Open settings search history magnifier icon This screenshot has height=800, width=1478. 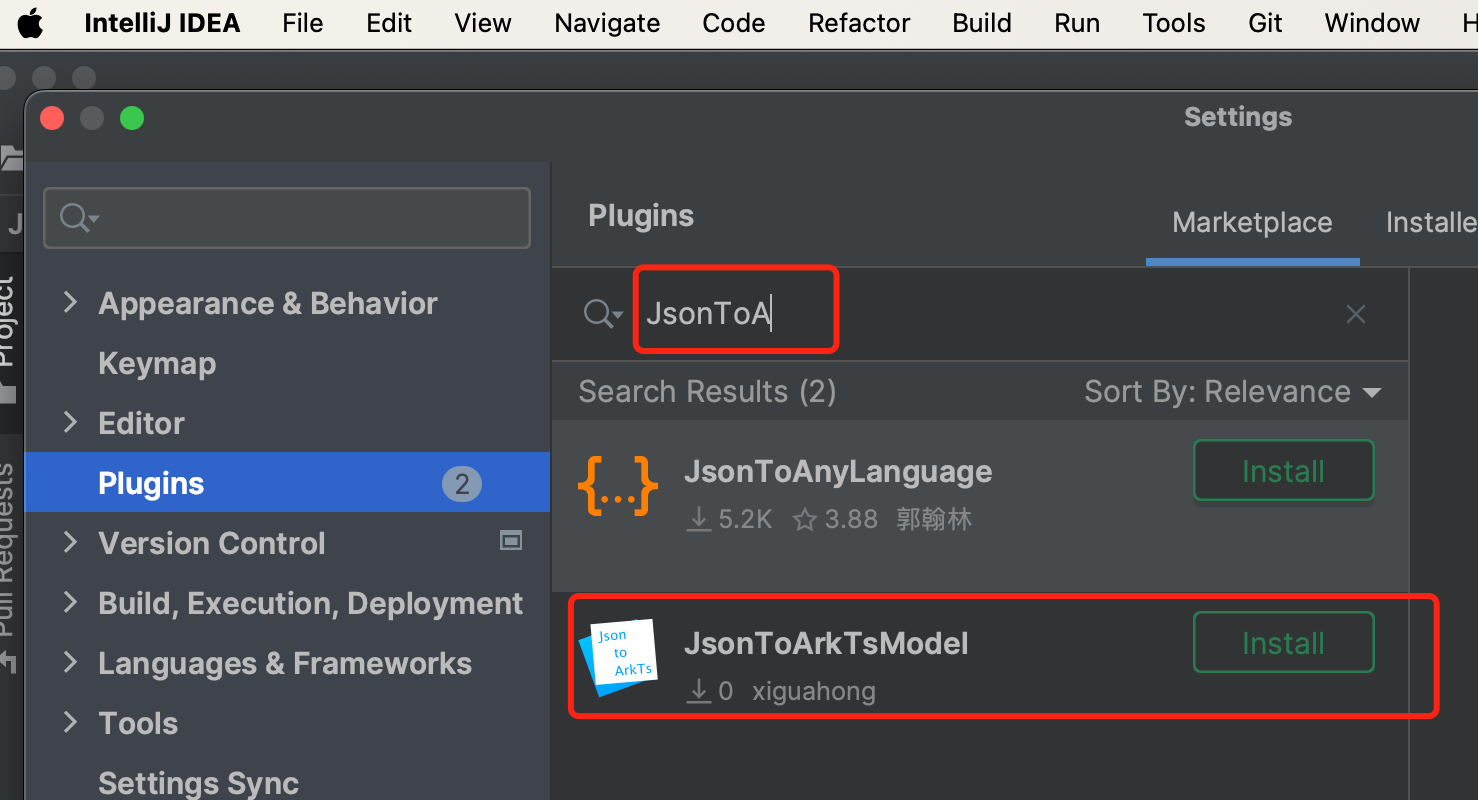click(x=78, y=217)
